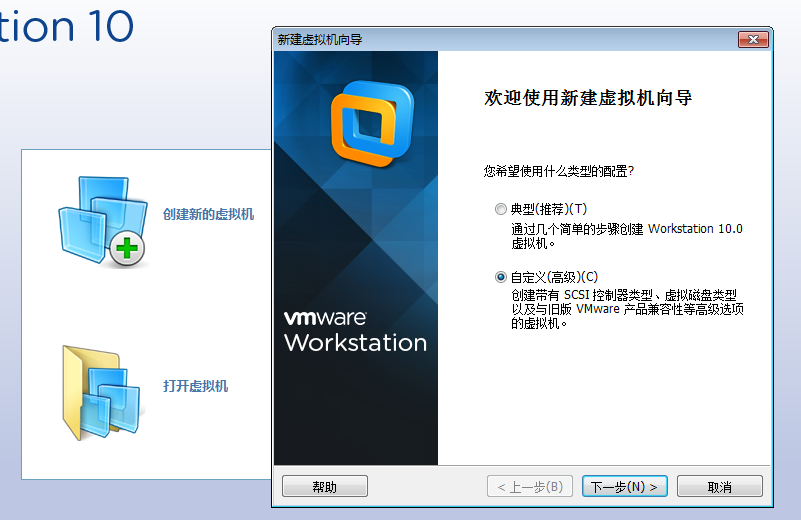Click the Workstation 10.0 typical description text
Screen dimensions: 801x520
tap(627, 235)
